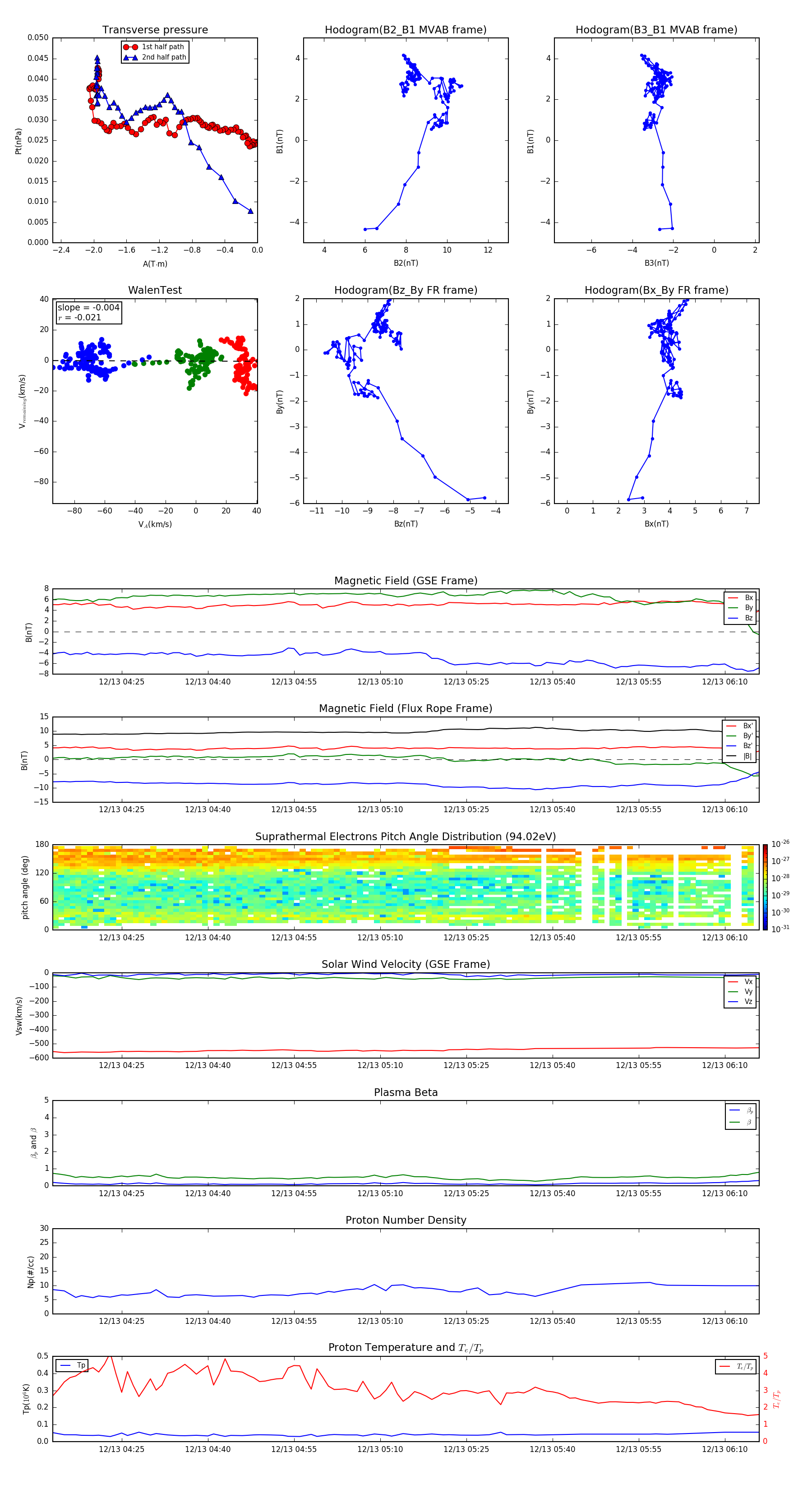Click the 'Tp' legend in the temperature panel
Screen dimensions: 812x1489
[72, 1365]
